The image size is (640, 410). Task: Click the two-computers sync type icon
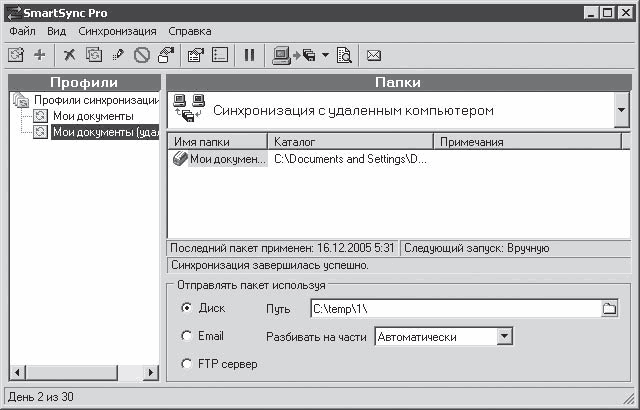tap(189, 109)
